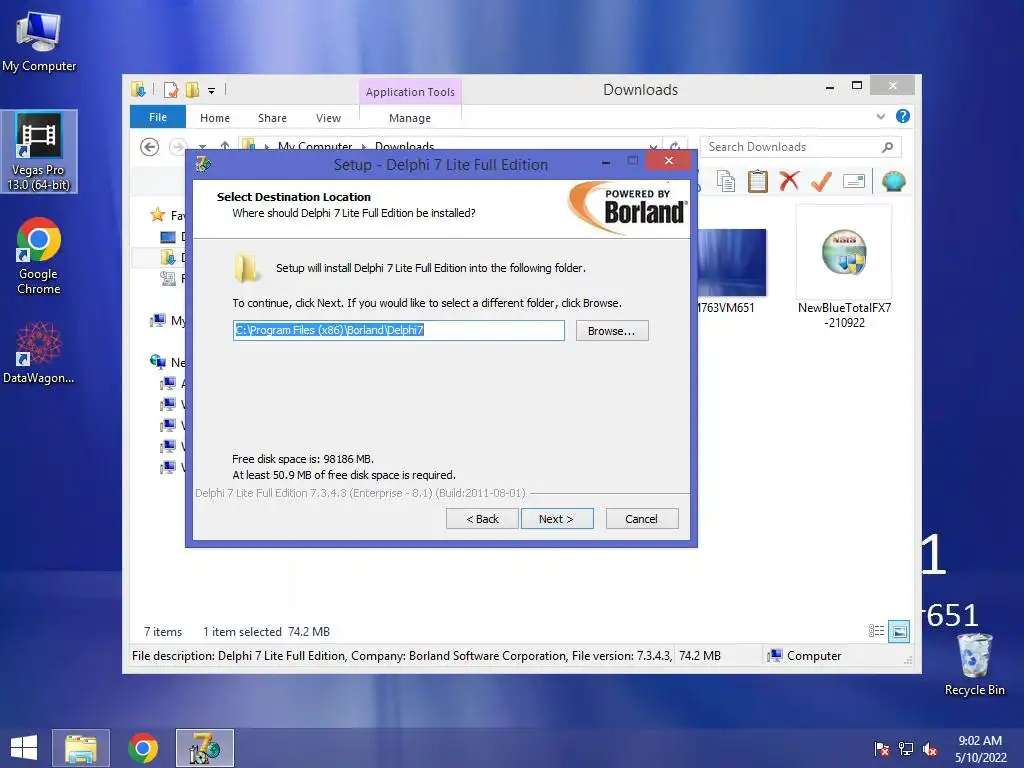1024x768 pixels.
Task: Open the File menu in Downloads window
Action: pos(158,117)
